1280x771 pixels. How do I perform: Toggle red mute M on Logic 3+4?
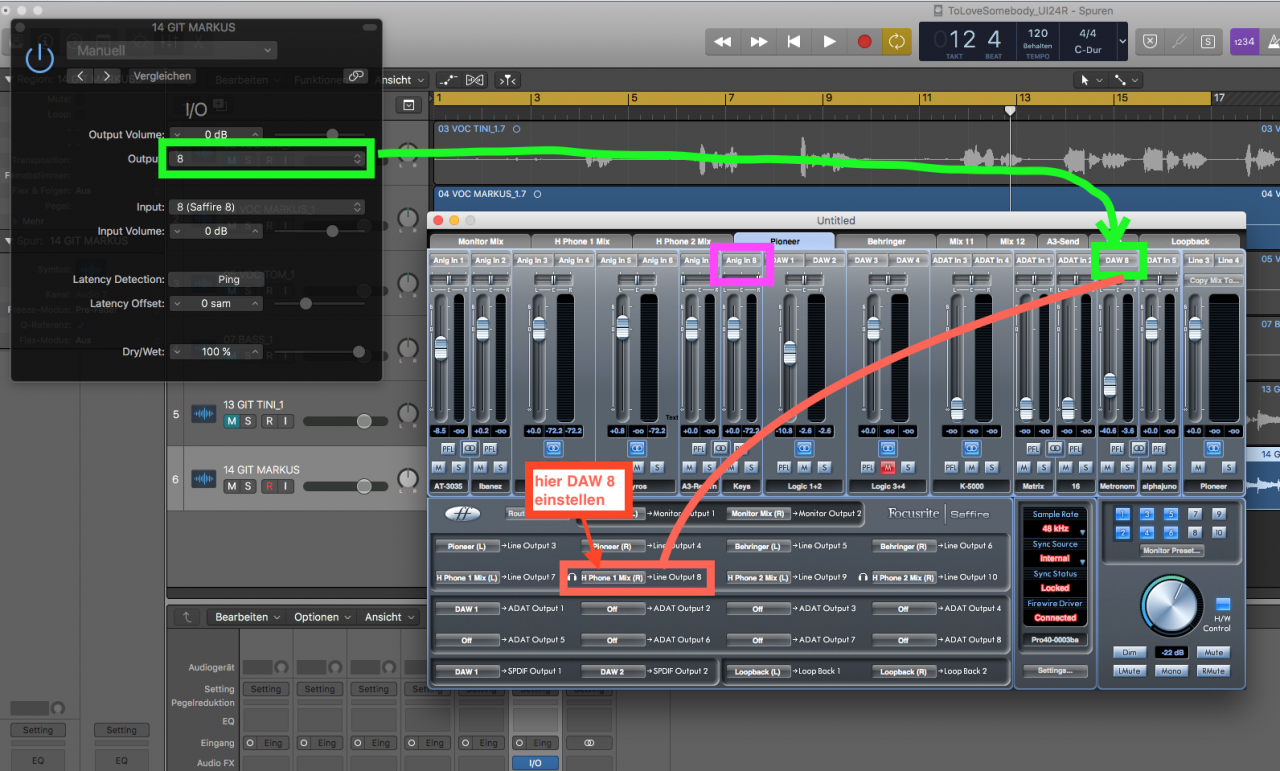(888, 467)
